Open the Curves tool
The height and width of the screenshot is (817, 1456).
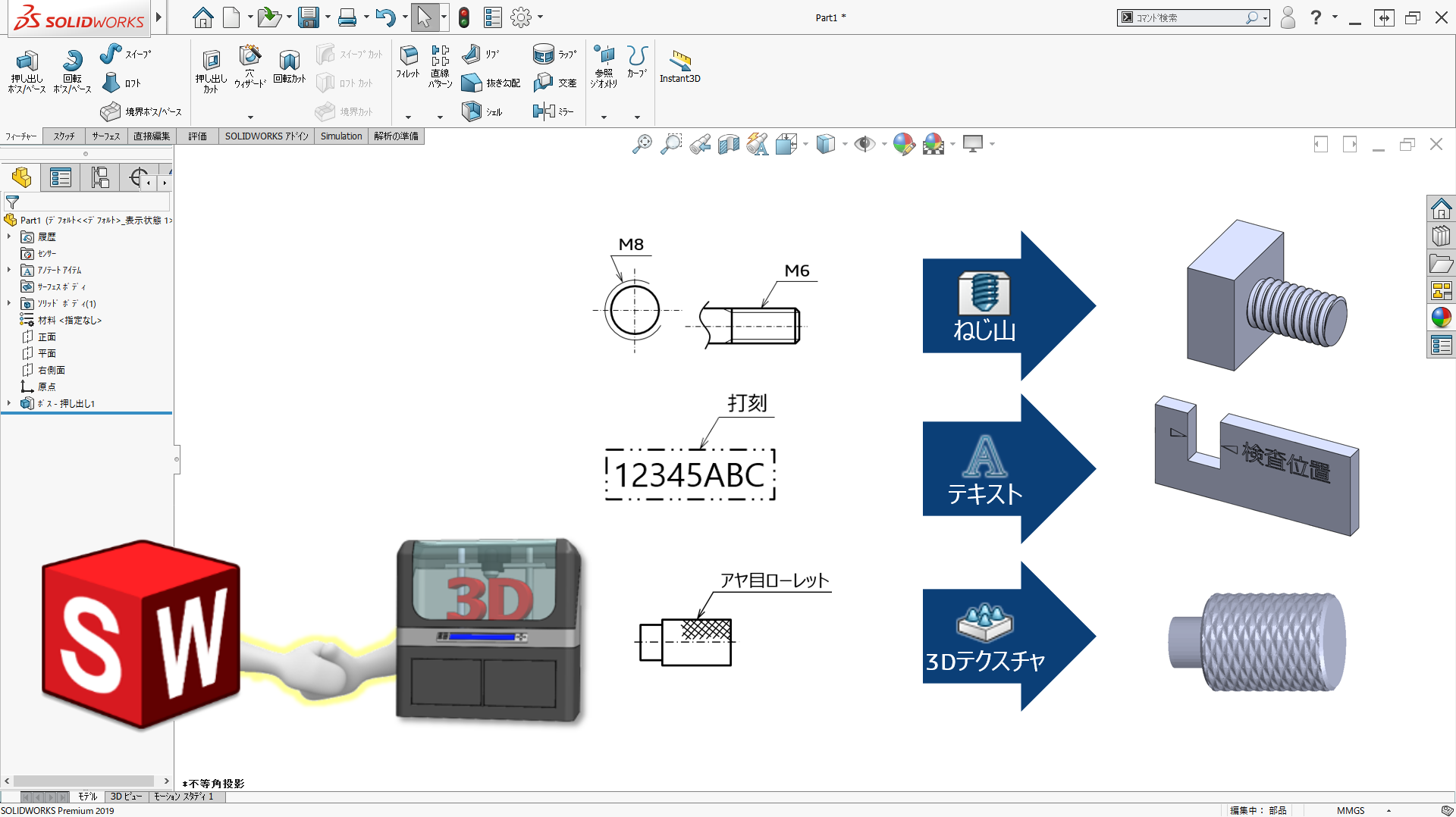click(x=637, y=61)
